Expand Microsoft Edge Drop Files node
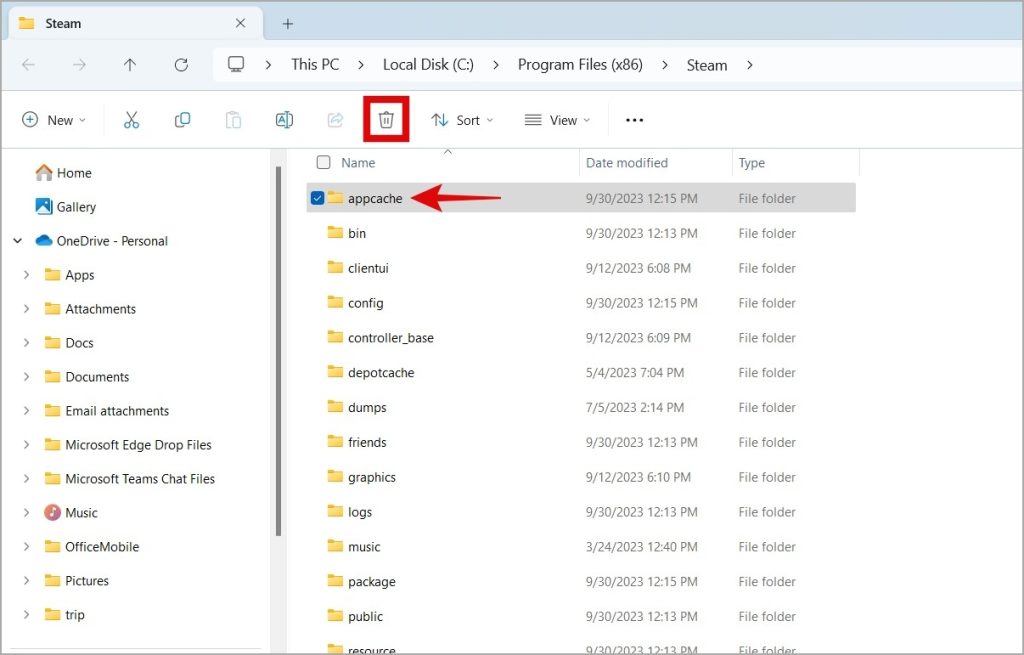1024x655 pixels. 26,445
